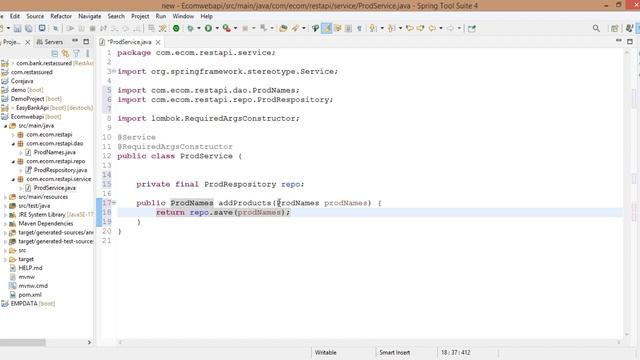Open the Source menu
Image resolution: width=640 pixels, height=360 pixels.
click(35, 16)
